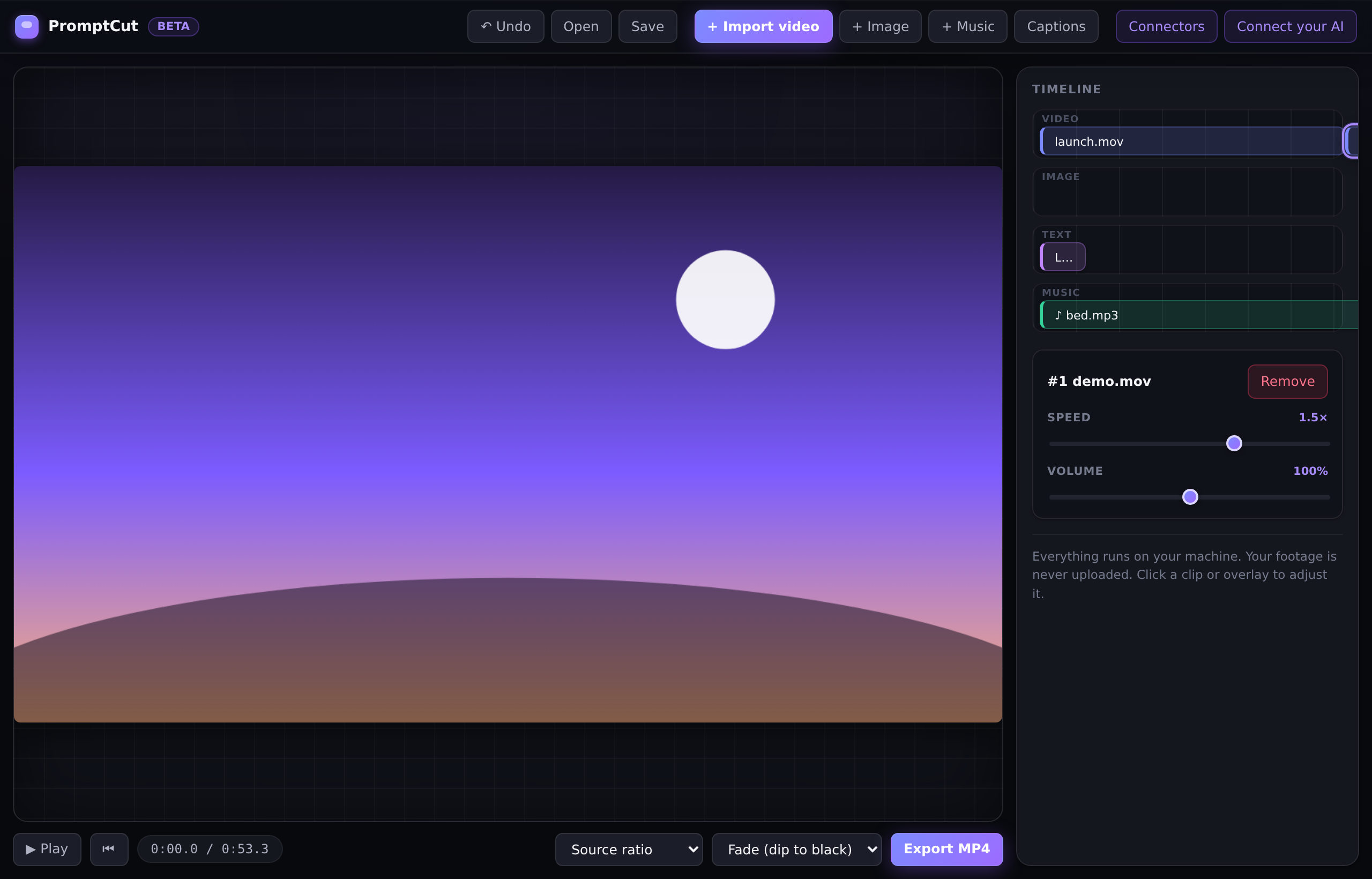Select the second video clip at the track's edge

pos(1352,141)
